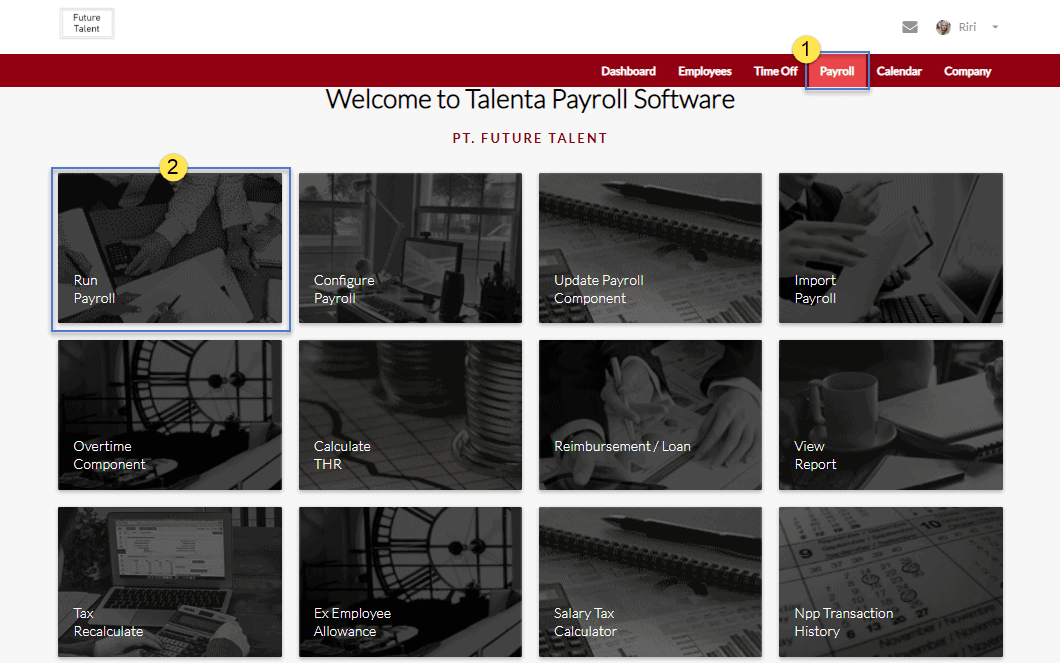Open the Payroll menu tab
Viewport: 1060px width, 663px height.
pyautogui.click(x=837, y=71)
